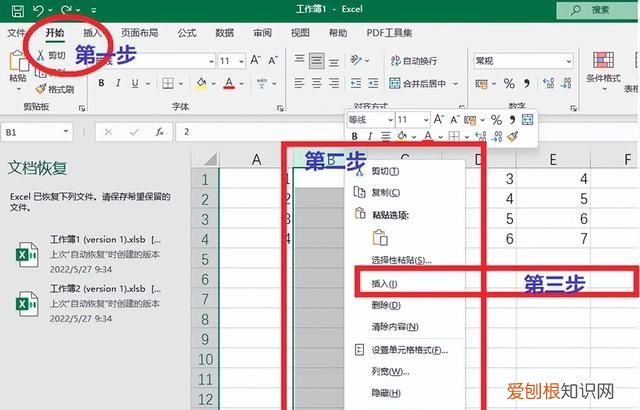The image size is (640, 410).
Task: Toggle bold B in the mini toolbar
Action: point(355,136)
